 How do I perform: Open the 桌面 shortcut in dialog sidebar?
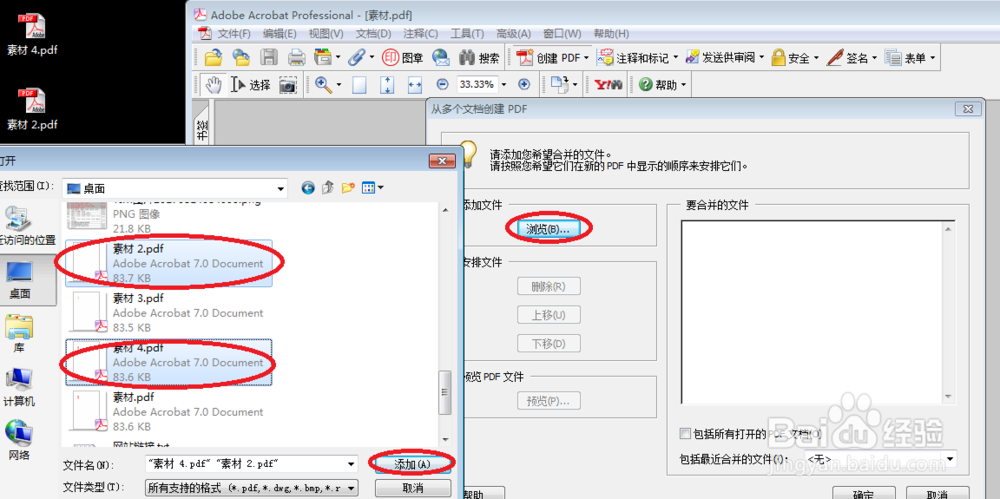(18, 281)
